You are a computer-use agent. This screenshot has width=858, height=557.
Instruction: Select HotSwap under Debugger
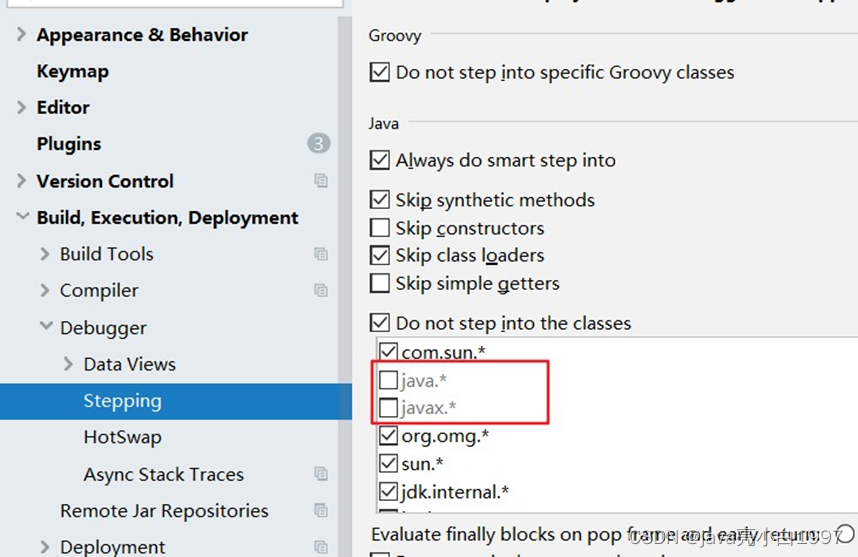122,437
